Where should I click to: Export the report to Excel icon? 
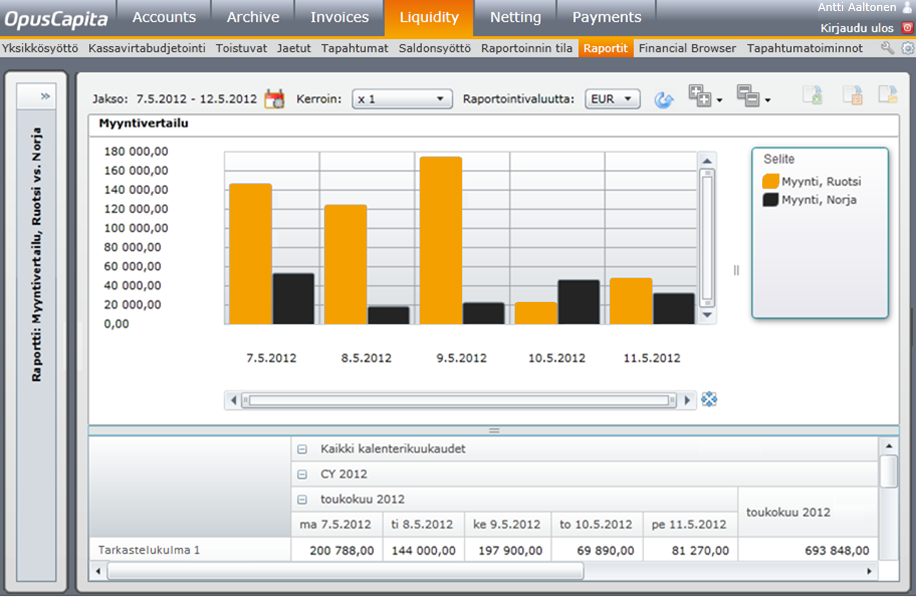coord(813,95)
